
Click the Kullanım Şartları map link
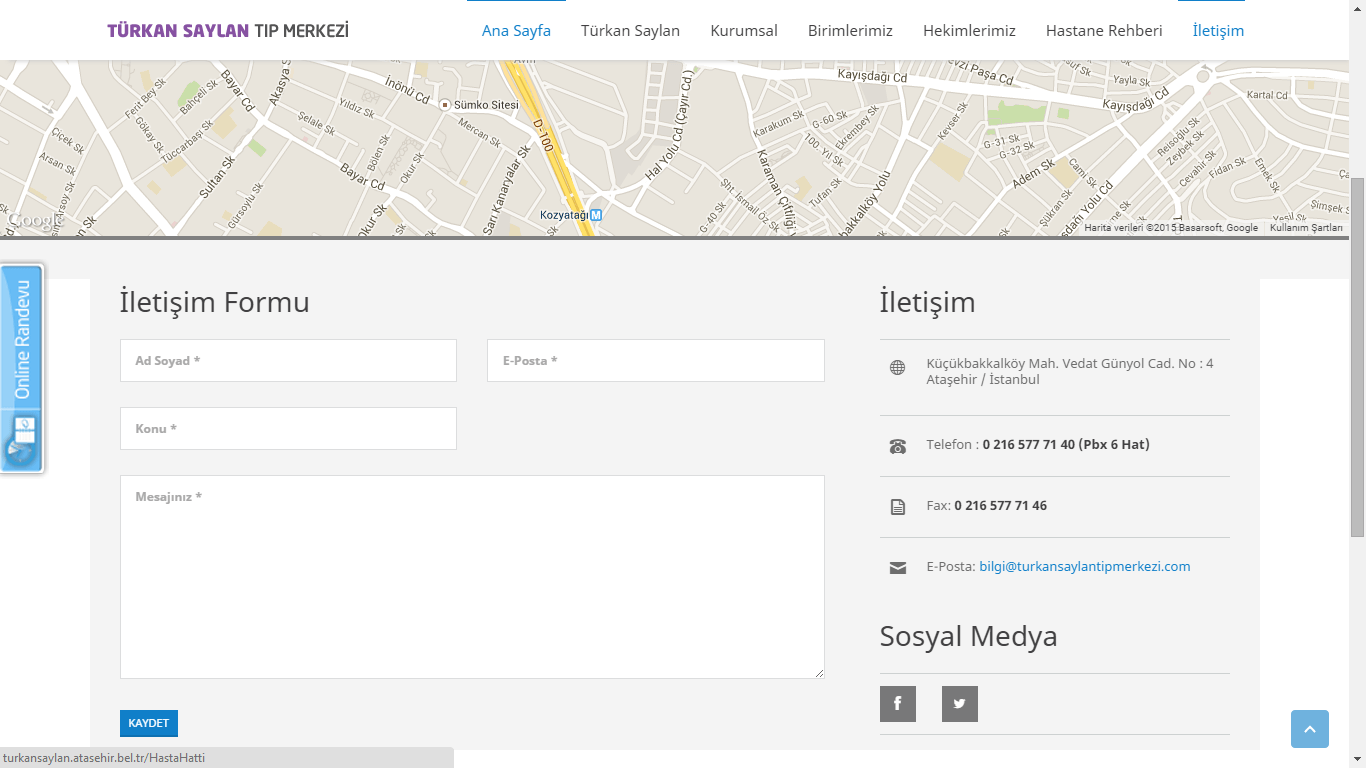pos(1306,228)
